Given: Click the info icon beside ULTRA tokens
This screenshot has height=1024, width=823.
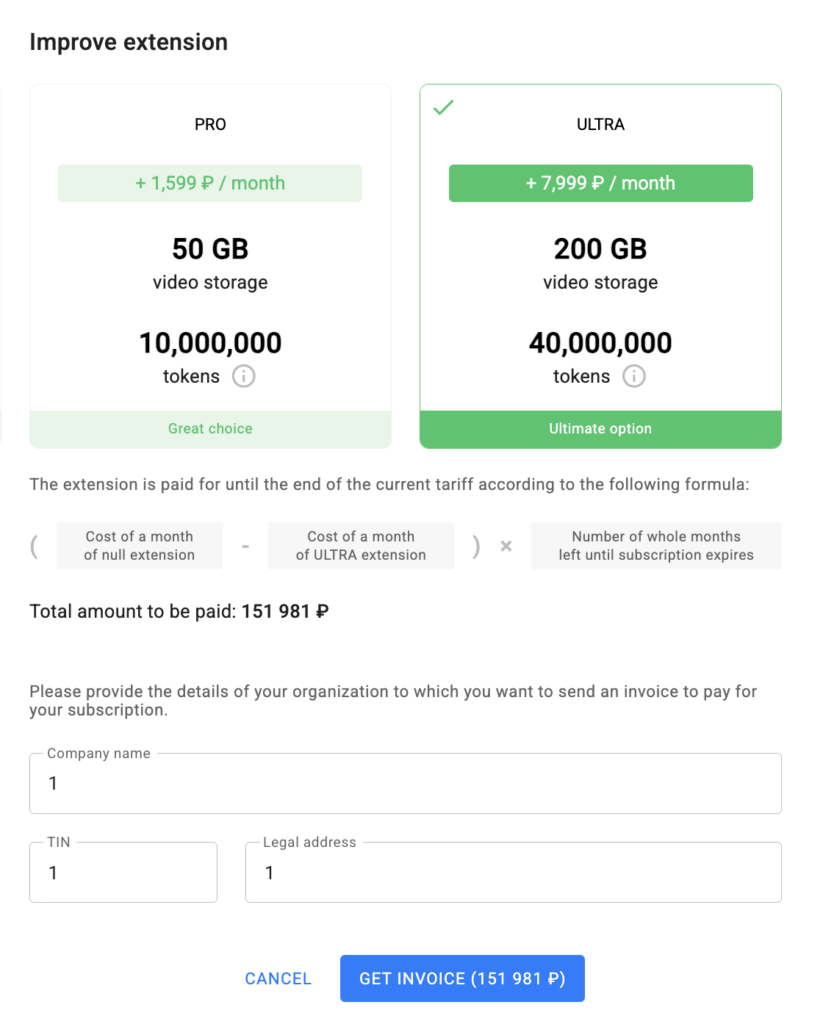Looking at the screenshot, I should point(634,377).
